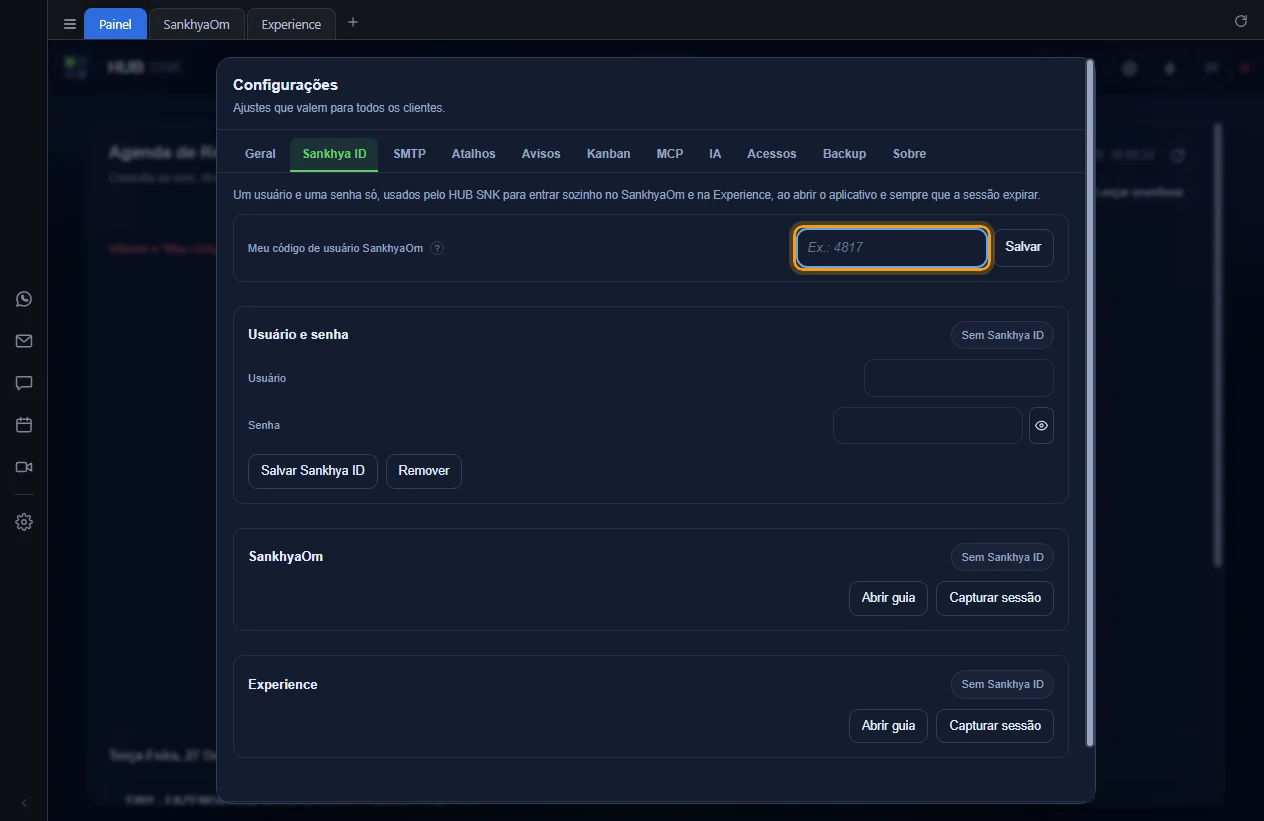Viewport: 1264px width, 821px height.
Task: Open the Avisos settings tab
Action: coord(541,154)
